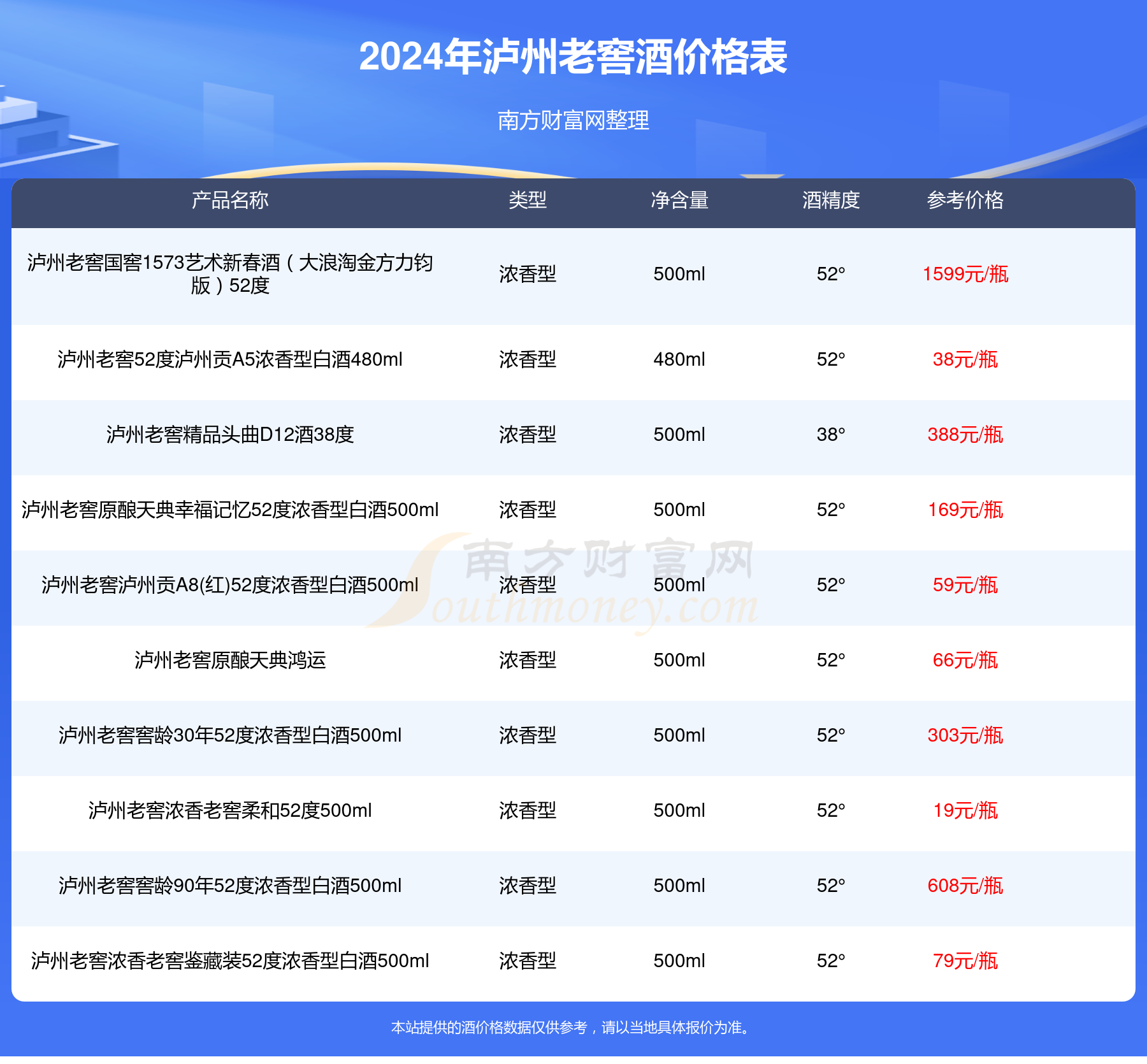Viewport: 1147px width, 1064px height.
Task: Click the subtitle 南方财富网整理
Action: (x=573, y=120)
